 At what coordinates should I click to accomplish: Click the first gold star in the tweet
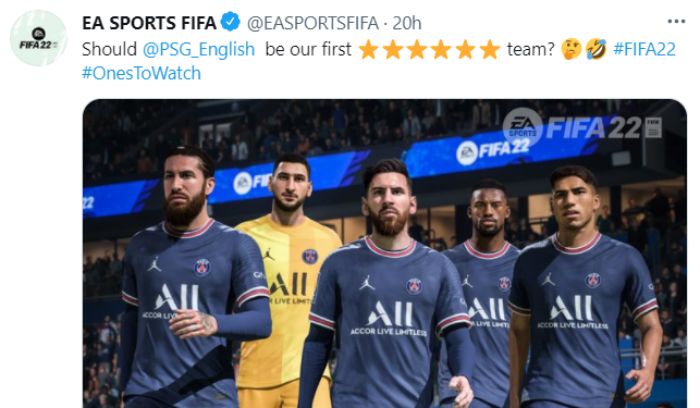click(x=368, y=49)
